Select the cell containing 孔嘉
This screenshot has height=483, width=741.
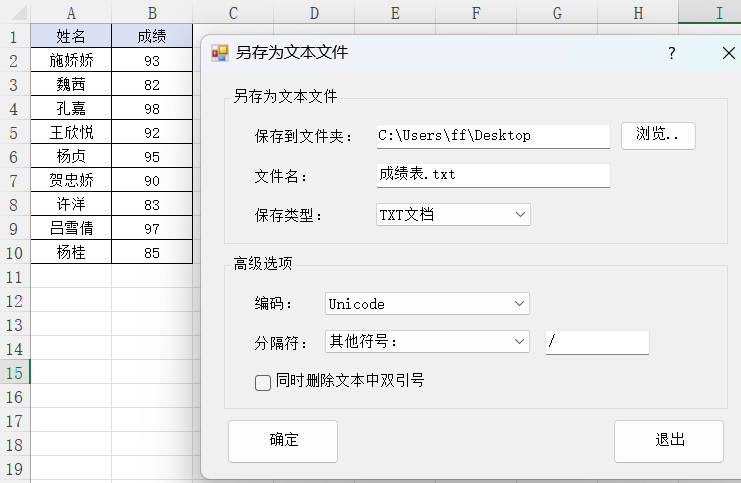71,108
